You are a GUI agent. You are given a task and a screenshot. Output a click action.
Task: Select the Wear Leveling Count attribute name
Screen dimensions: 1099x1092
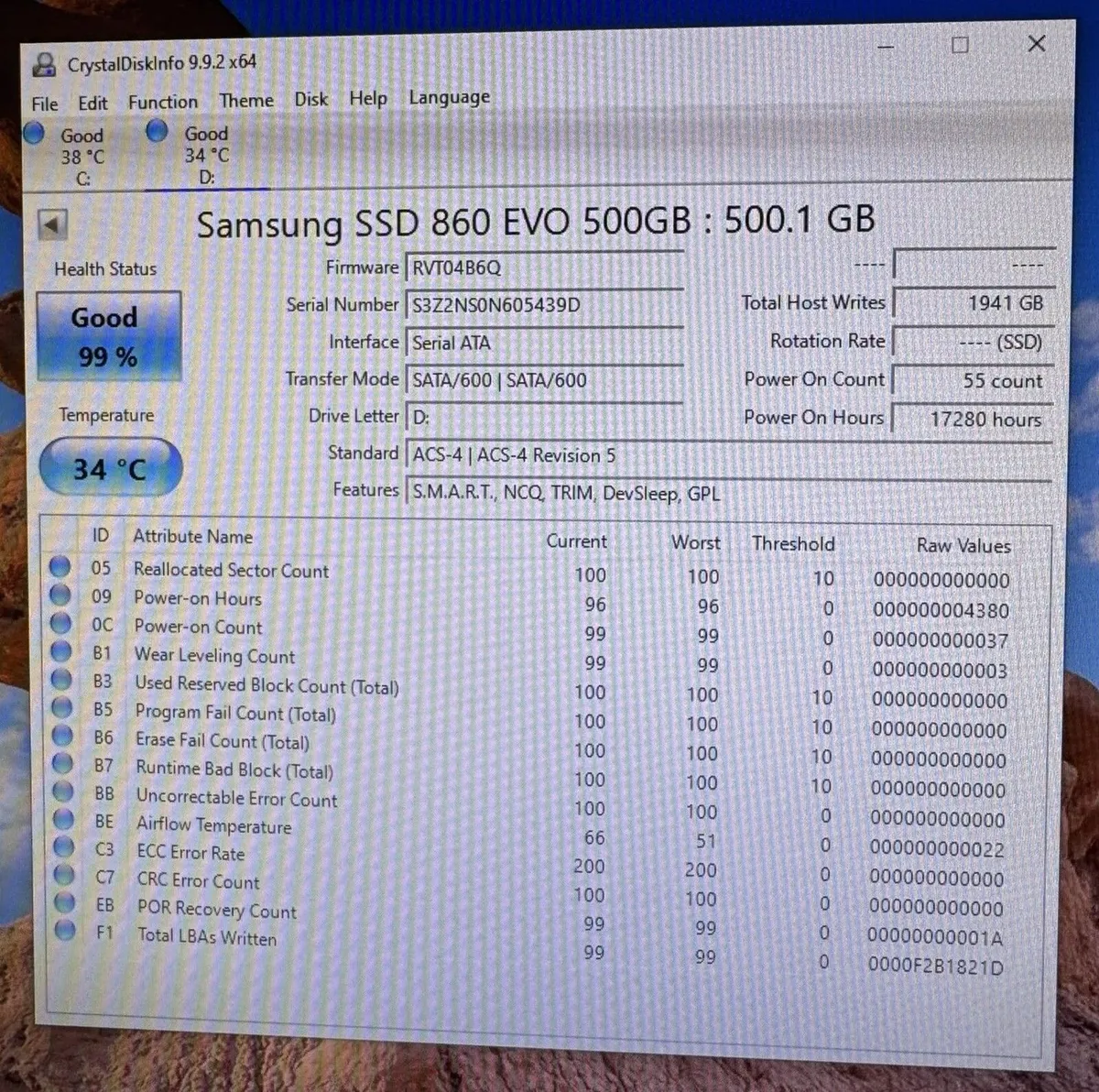[214, 655]
